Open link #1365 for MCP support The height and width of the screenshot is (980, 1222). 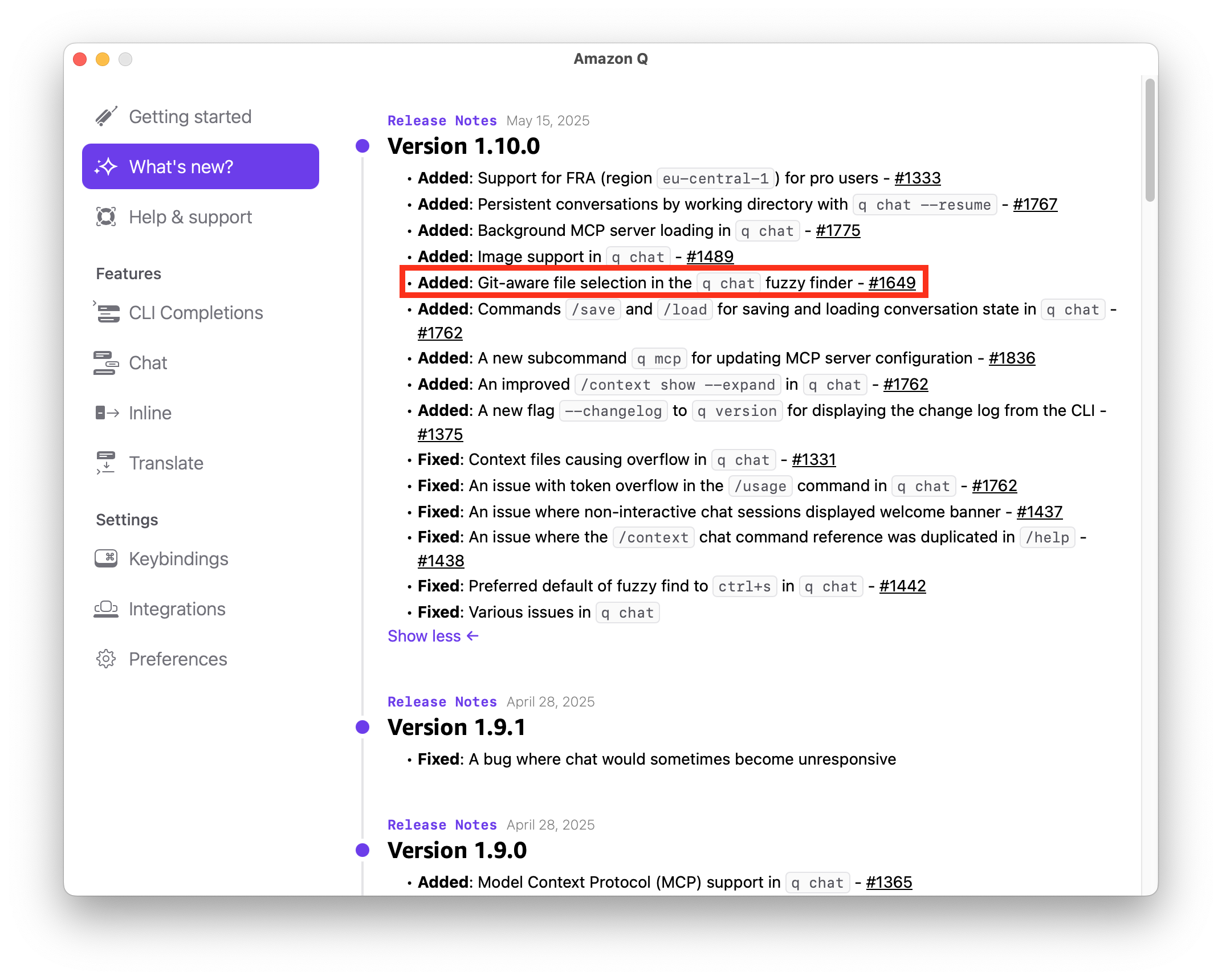click(889, 882)
